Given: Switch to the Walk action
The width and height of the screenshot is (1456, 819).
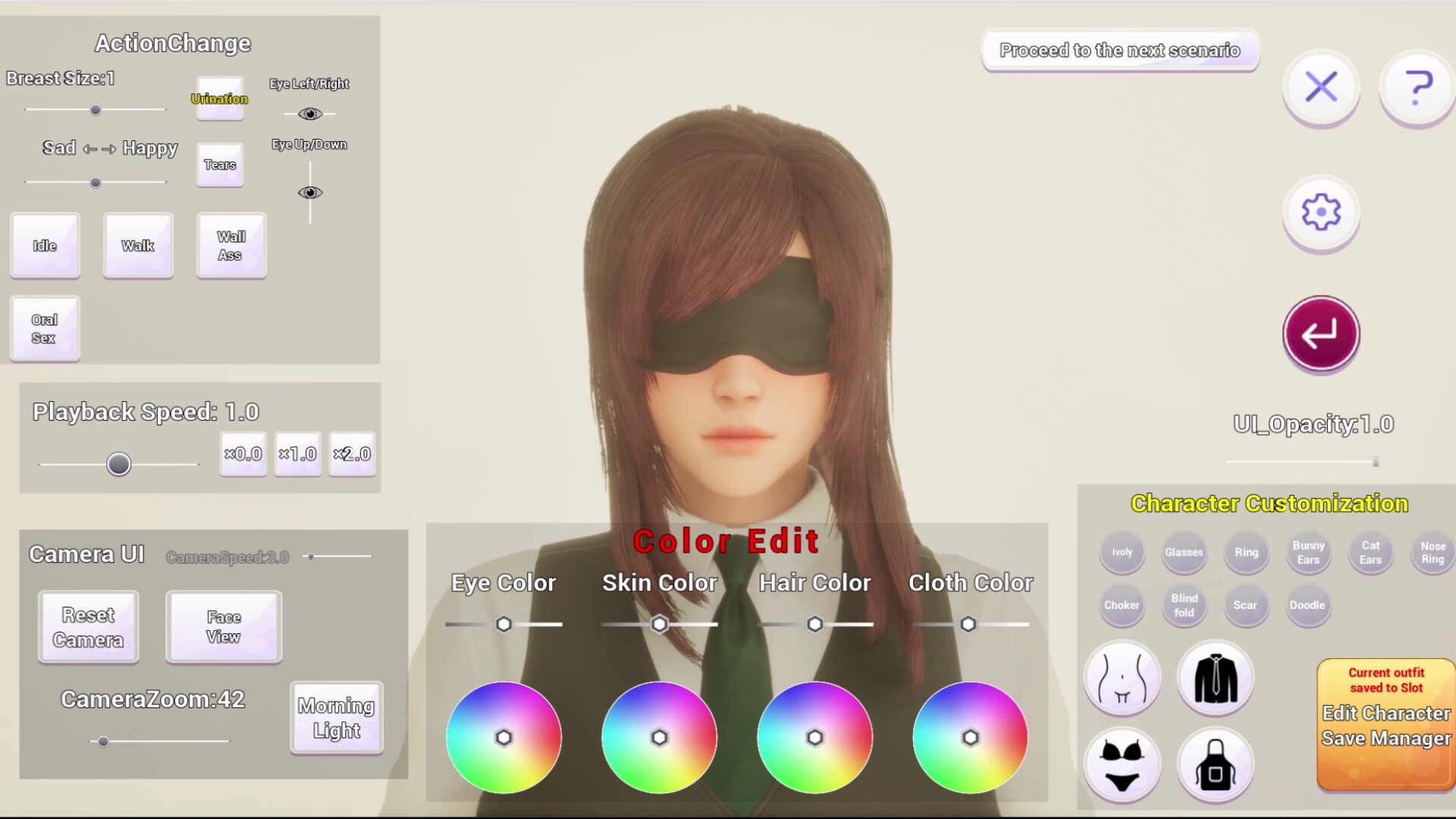Looking at the screenshot, I should tap(138, 246).
